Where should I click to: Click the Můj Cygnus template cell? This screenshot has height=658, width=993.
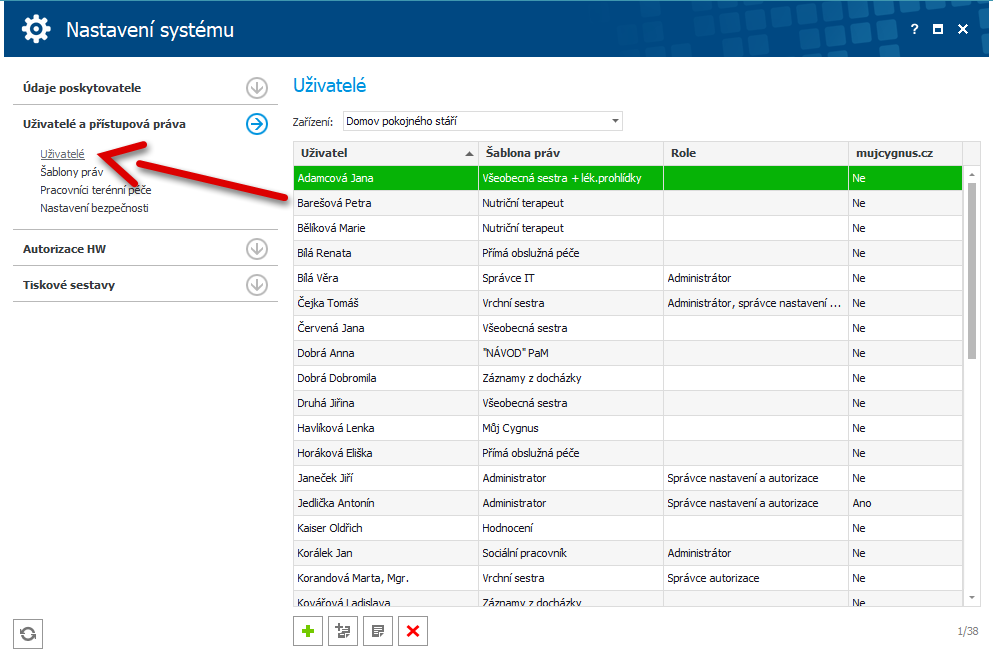[x=571, y=428]
